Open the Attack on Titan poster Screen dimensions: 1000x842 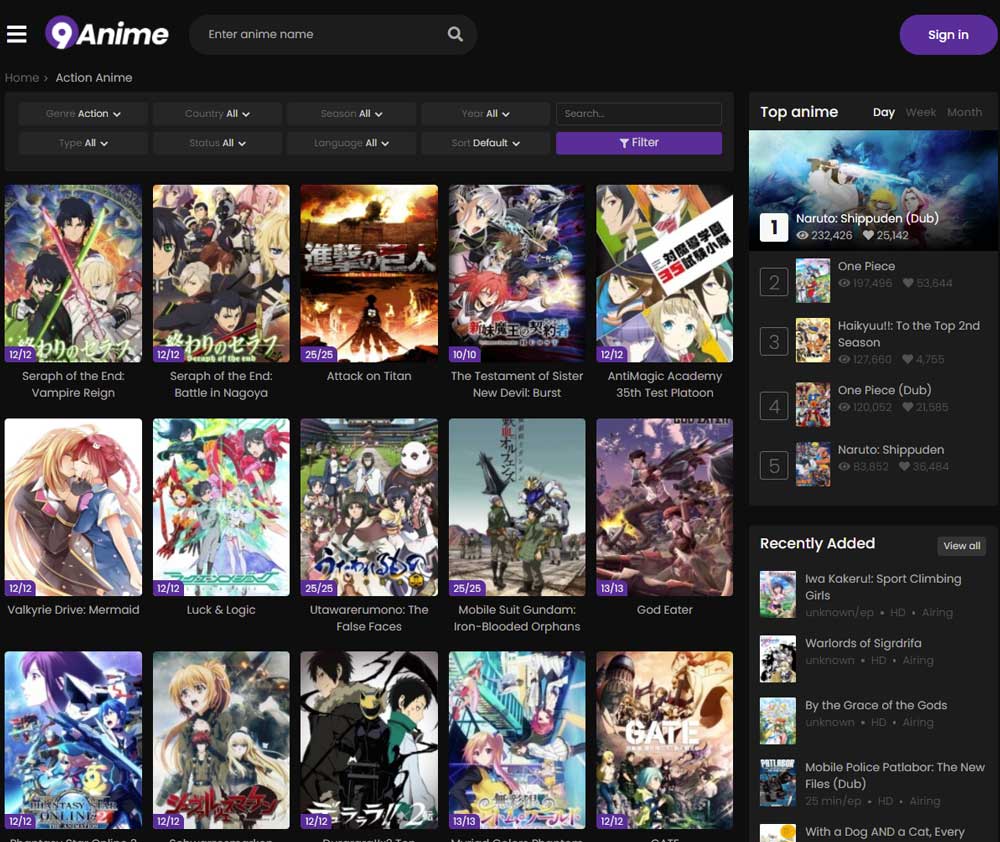pyautogui.click(x=369, y=274)
